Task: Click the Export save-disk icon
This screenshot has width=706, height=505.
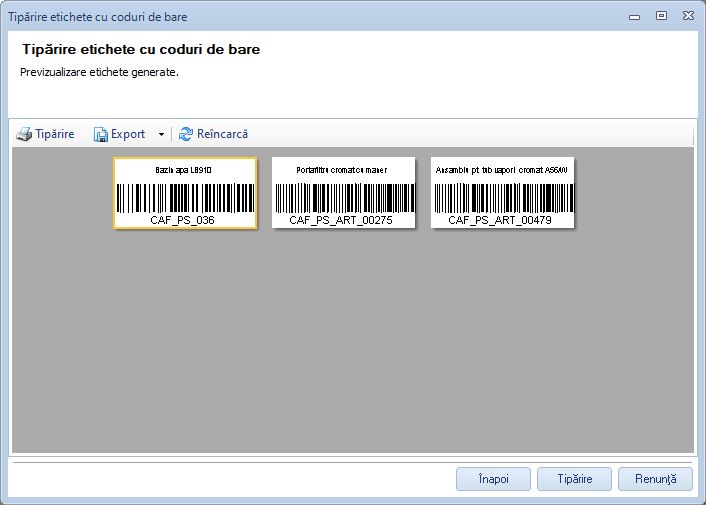Action: (x=100, y=134)
